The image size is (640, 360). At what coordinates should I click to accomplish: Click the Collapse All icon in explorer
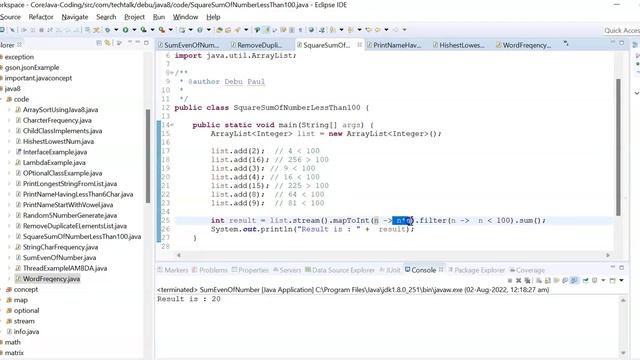point(98,43)
